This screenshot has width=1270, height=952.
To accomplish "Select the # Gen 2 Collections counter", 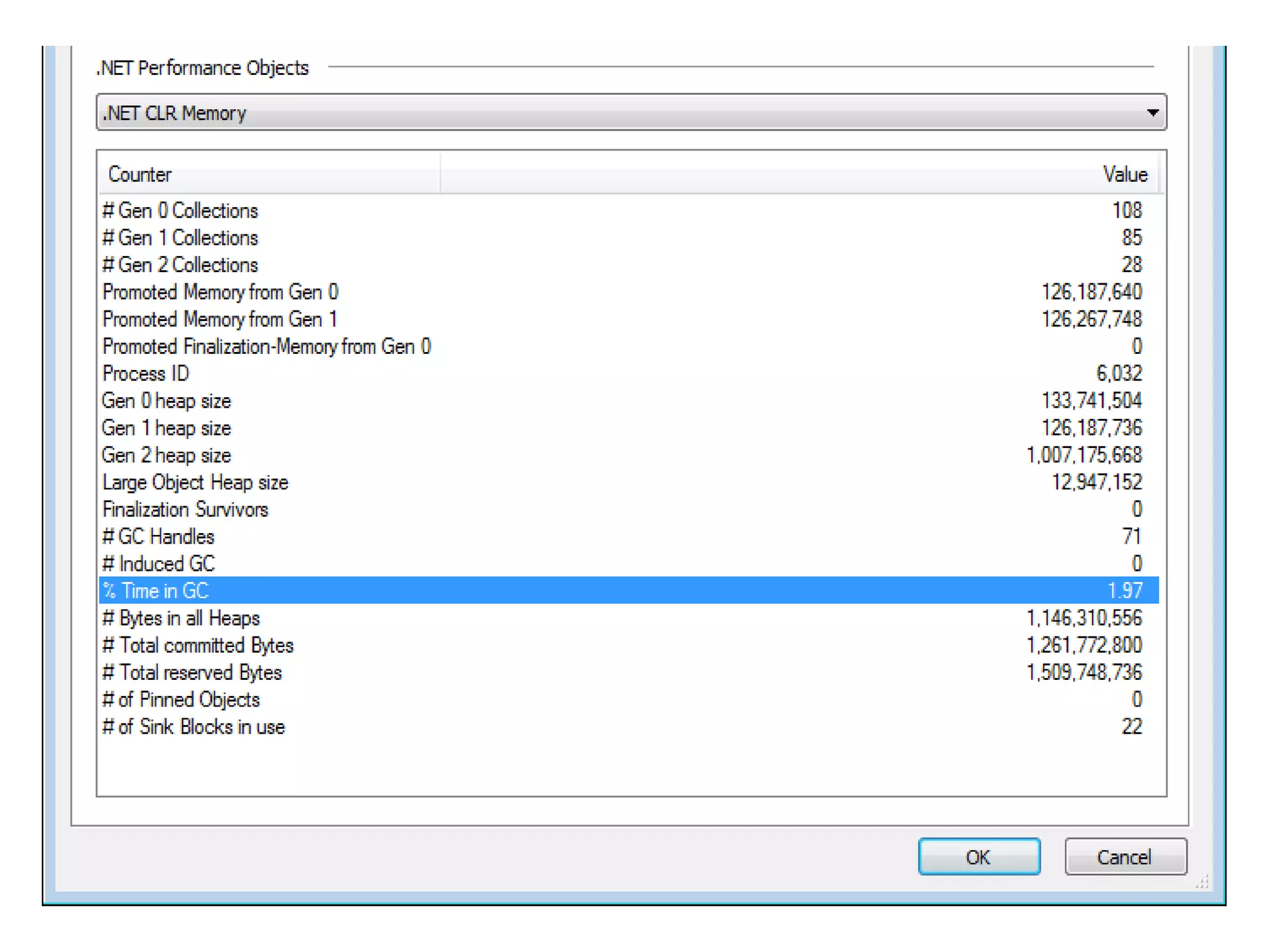I will (x=180, y=265).
